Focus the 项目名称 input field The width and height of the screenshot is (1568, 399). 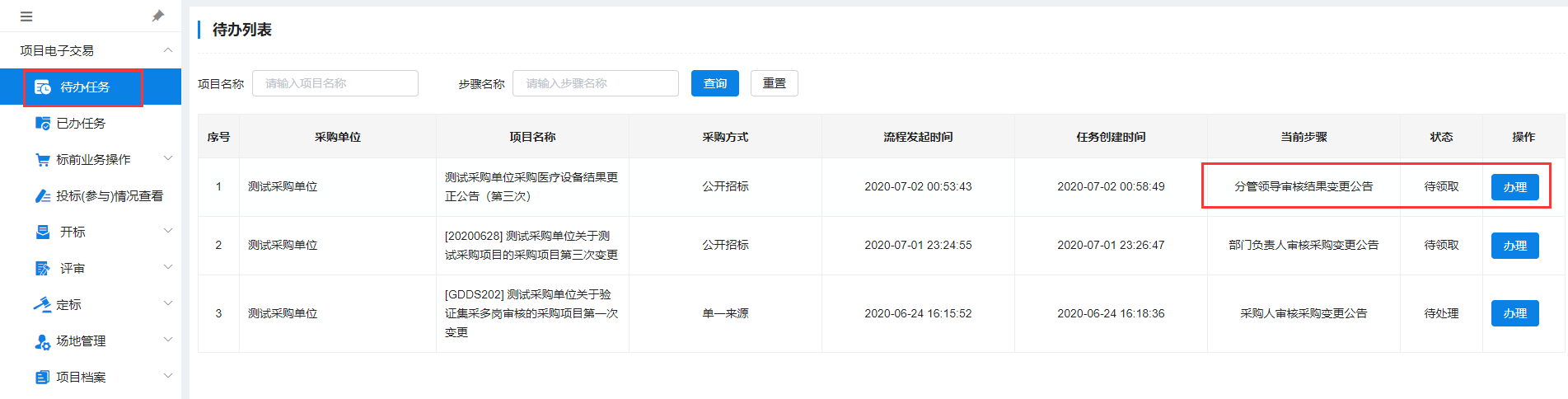(x=335, y=83)
